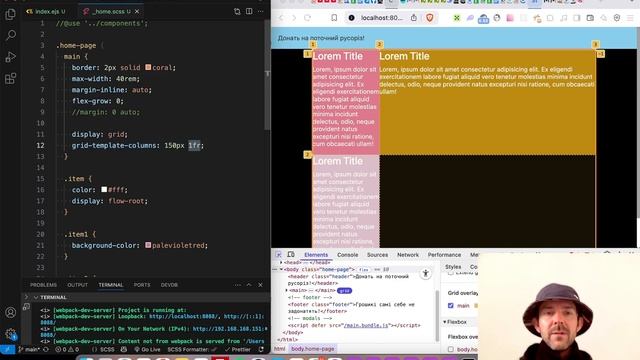This screenshot has width=640, height=360.
Task: Click the green X extension icon
Action: click(x=457, y=18)
